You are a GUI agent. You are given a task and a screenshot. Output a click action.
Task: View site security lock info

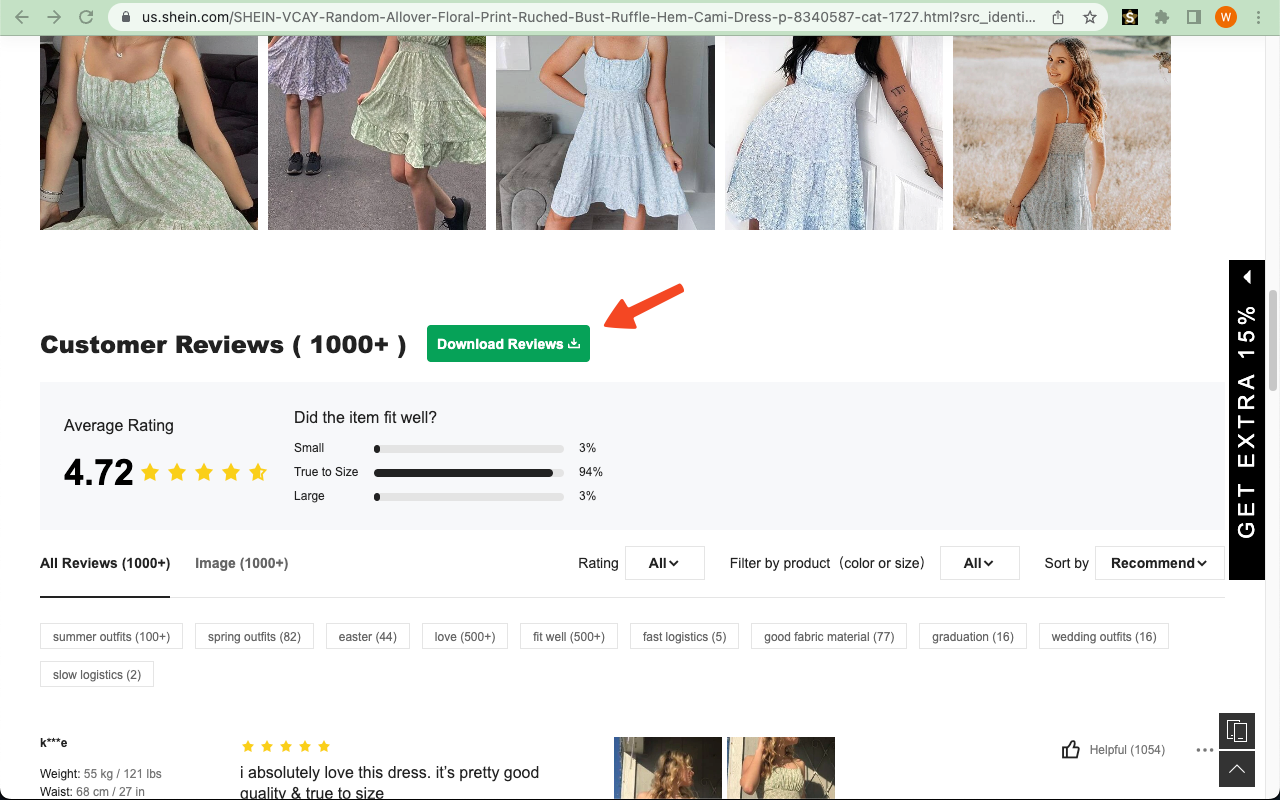pyautogui.click(x=125, y=17)
